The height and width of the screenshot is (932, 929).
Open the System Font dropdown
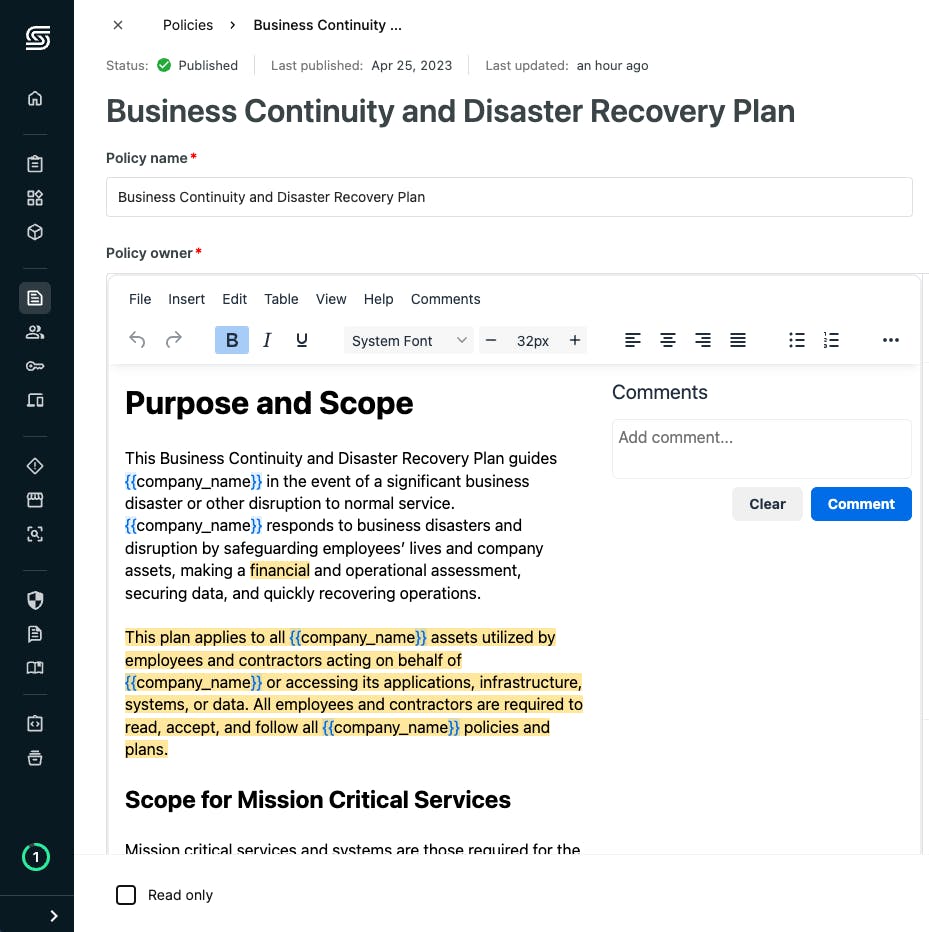(x=408, y=341)
